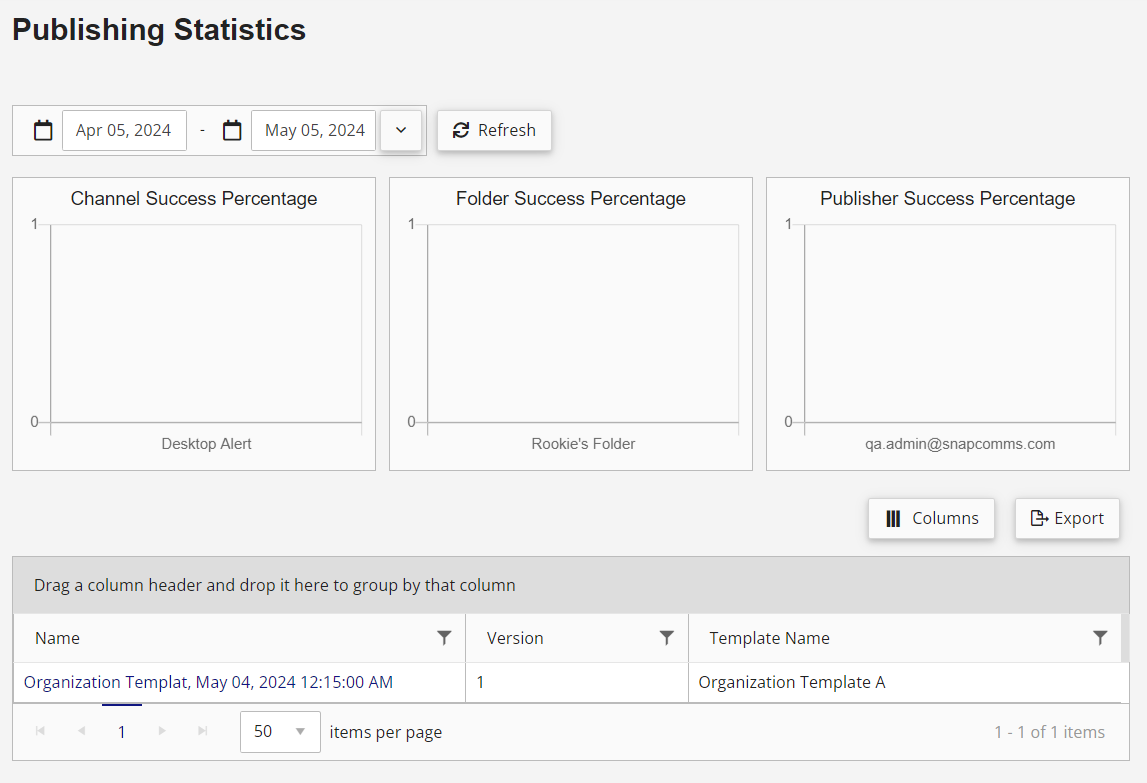Click the Refresh button

pos(494,130)
